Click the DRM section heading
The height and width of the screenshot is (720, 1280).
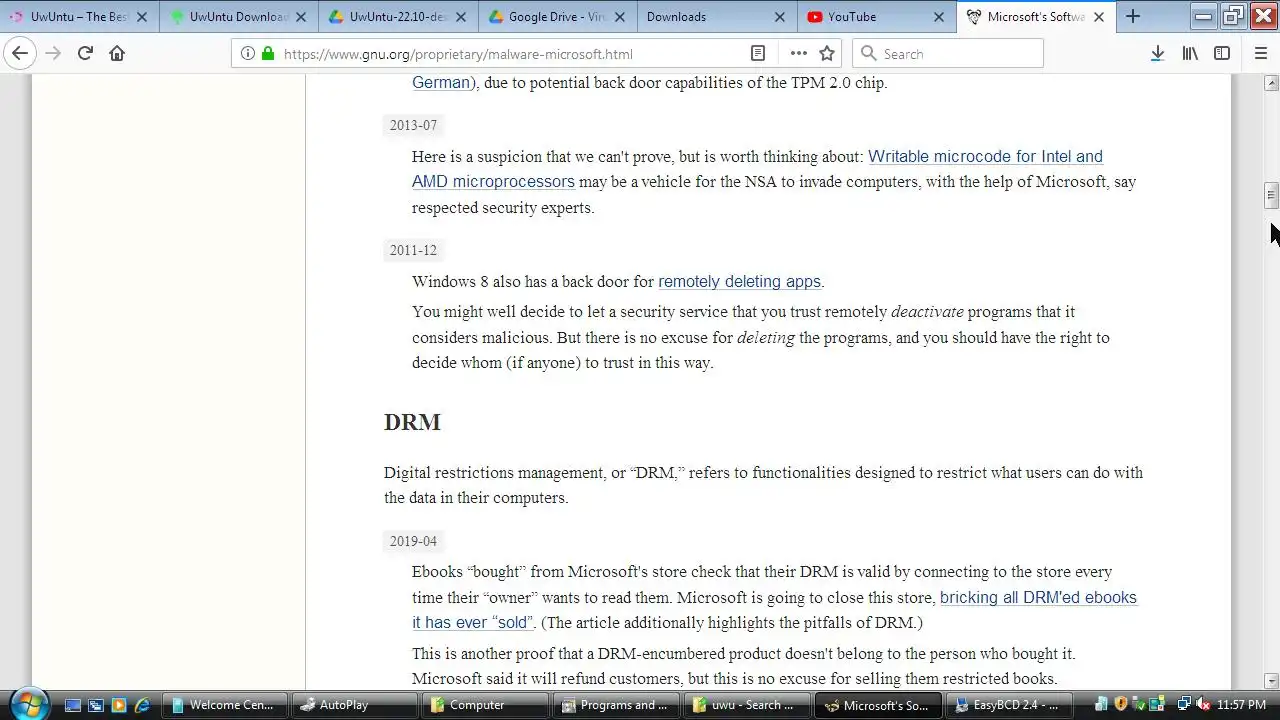click(x=412, y=422)
